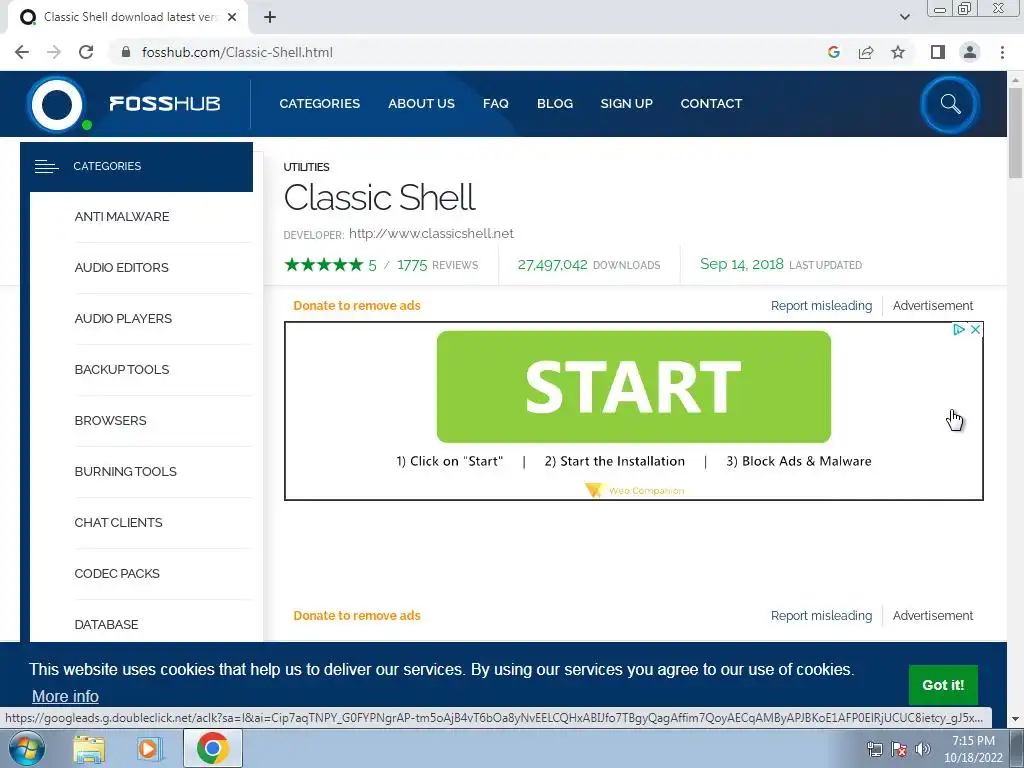Click the upper Donate to remove ads link

[357, 306]
